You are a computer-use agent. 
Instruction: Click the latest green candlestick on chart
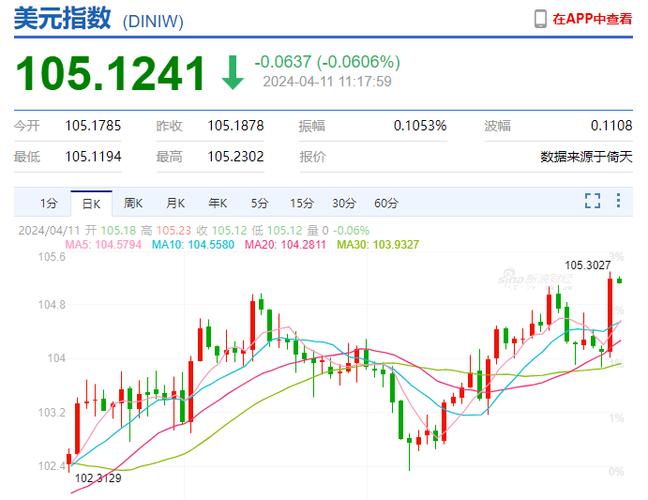(x=619, y=281)
